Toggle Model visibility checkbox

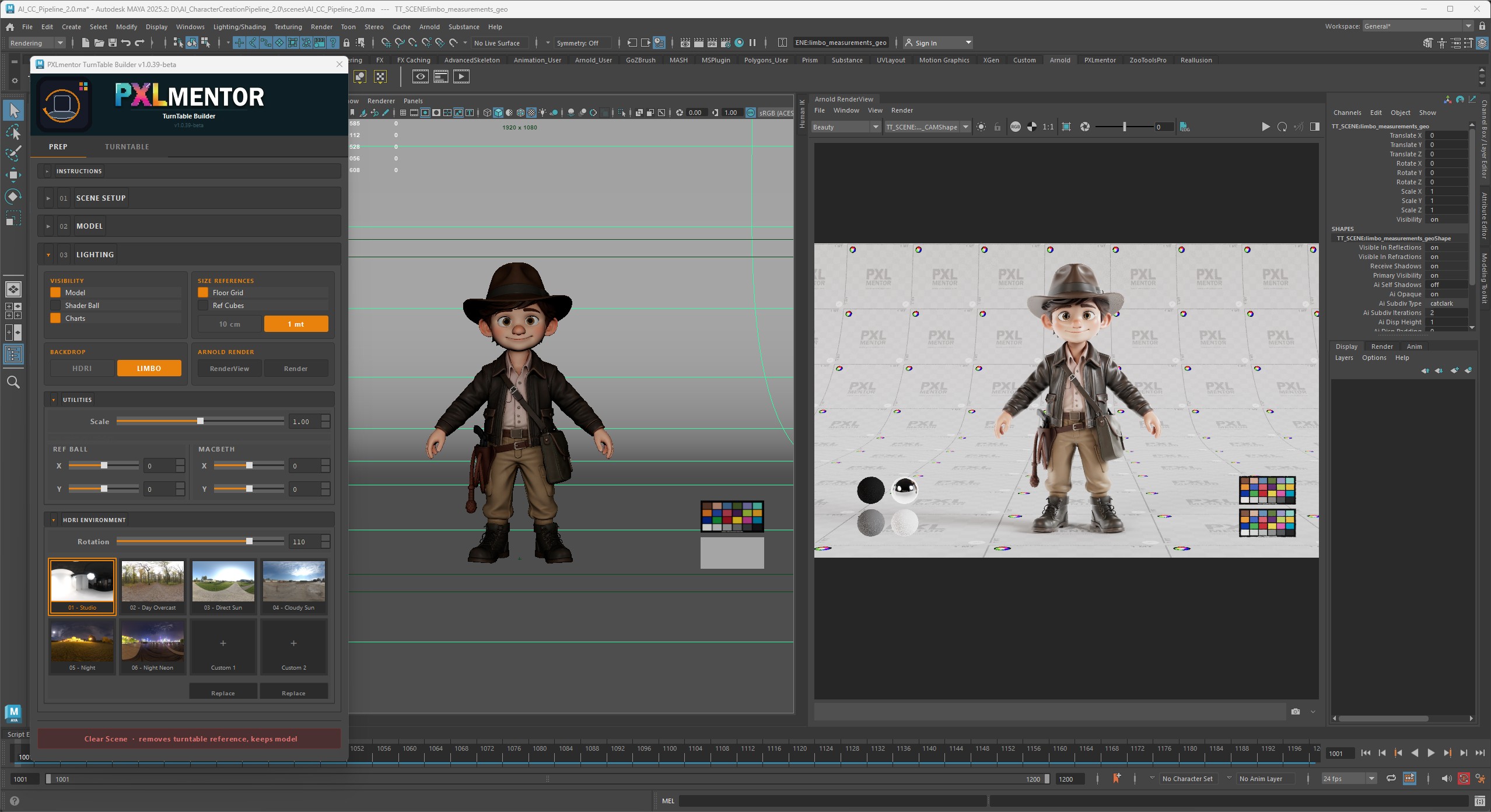coord(55,292)
